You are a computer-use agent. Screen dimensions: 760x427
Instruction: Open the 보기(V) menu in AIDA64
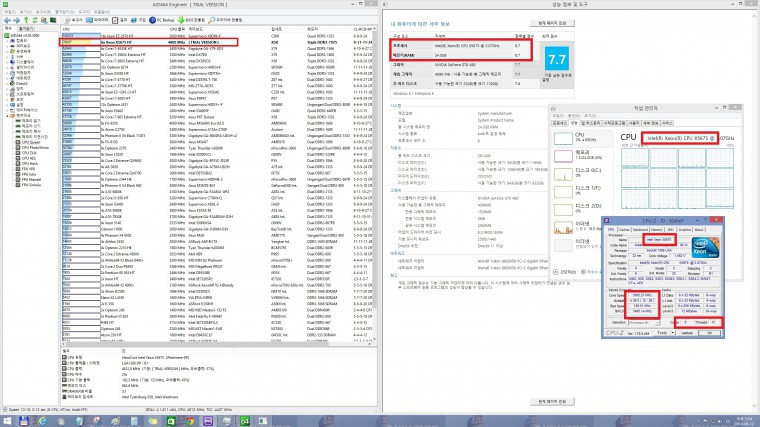coord(26,12)
